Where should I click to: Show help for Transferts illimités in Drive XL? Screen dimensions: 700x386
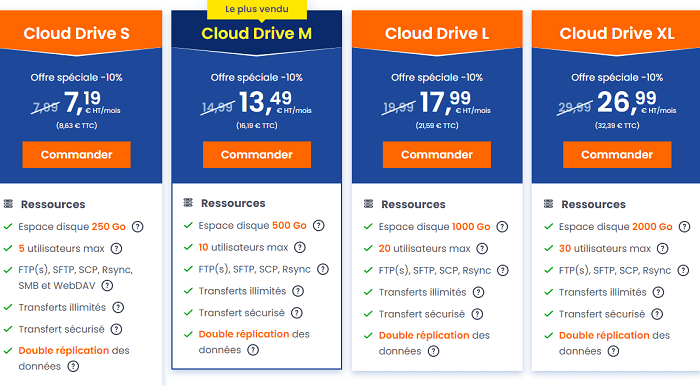[x=658, y=292]
